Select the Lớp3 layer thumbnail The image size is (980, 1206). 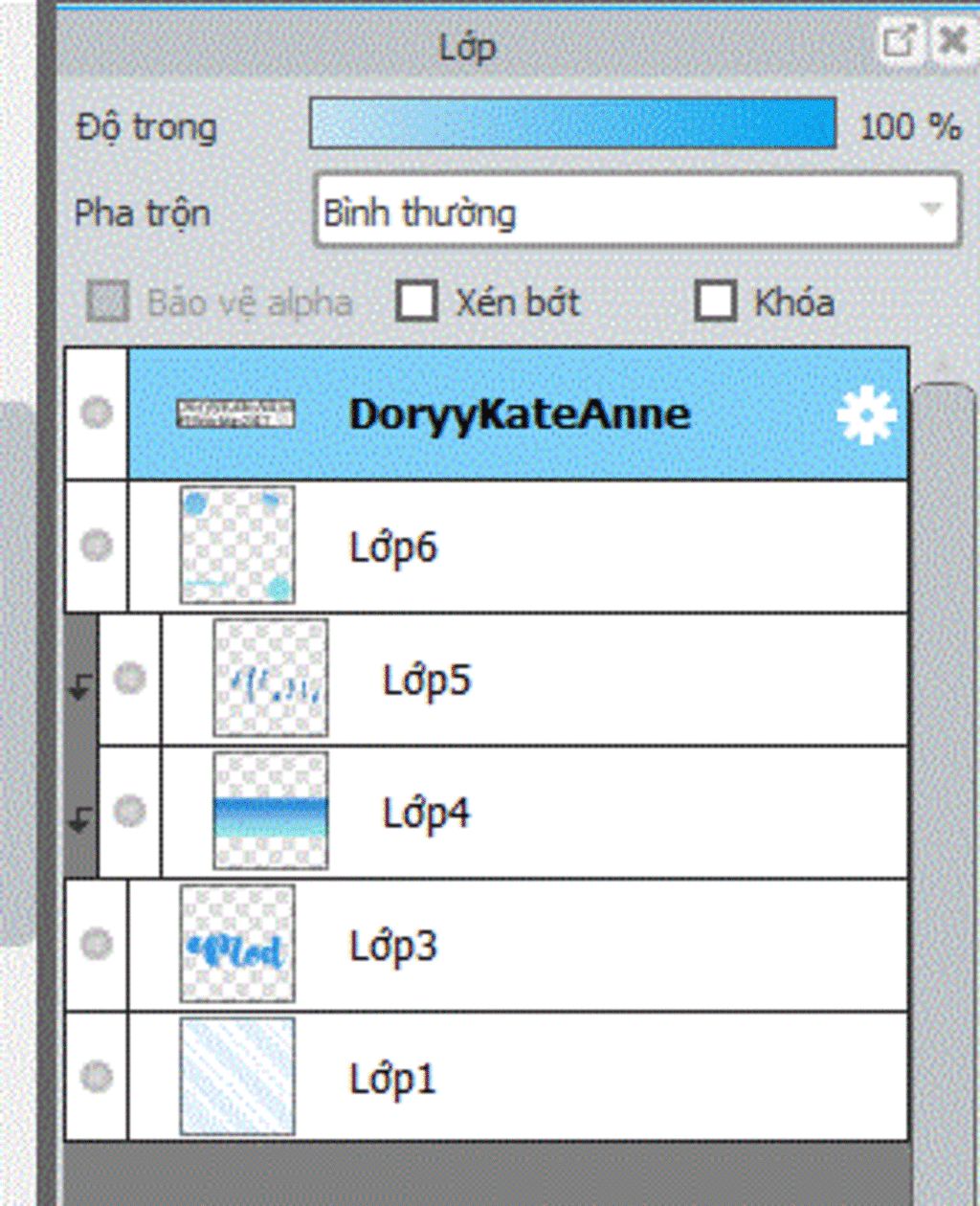click(237, 944)
